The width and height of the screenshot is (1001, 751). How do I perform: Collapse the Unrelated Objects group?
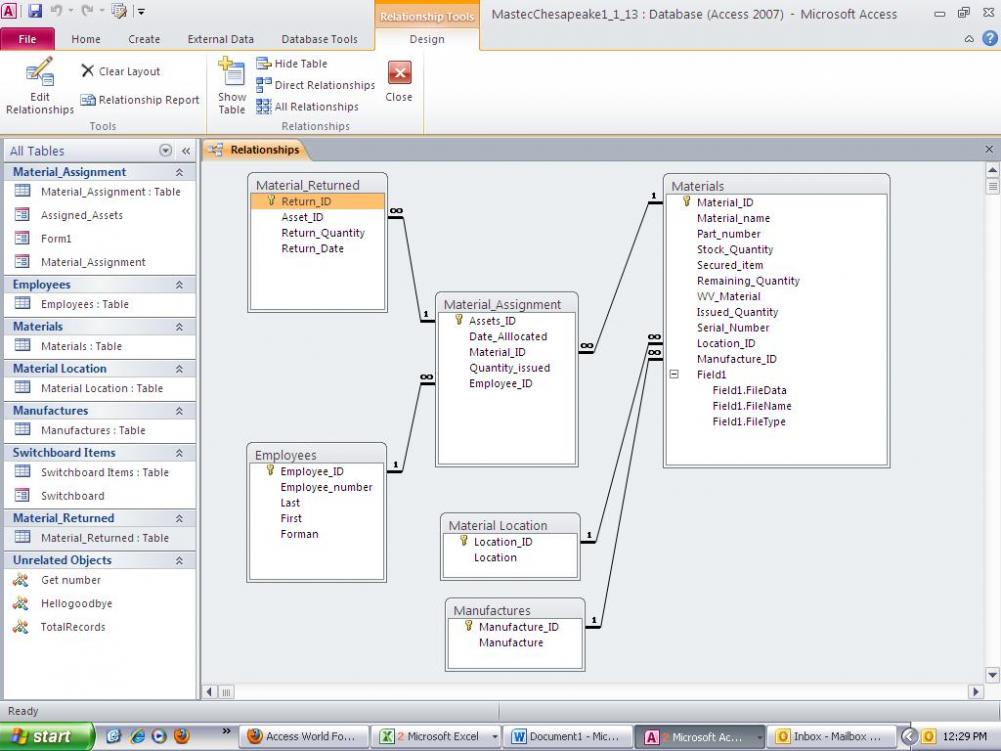179,560
